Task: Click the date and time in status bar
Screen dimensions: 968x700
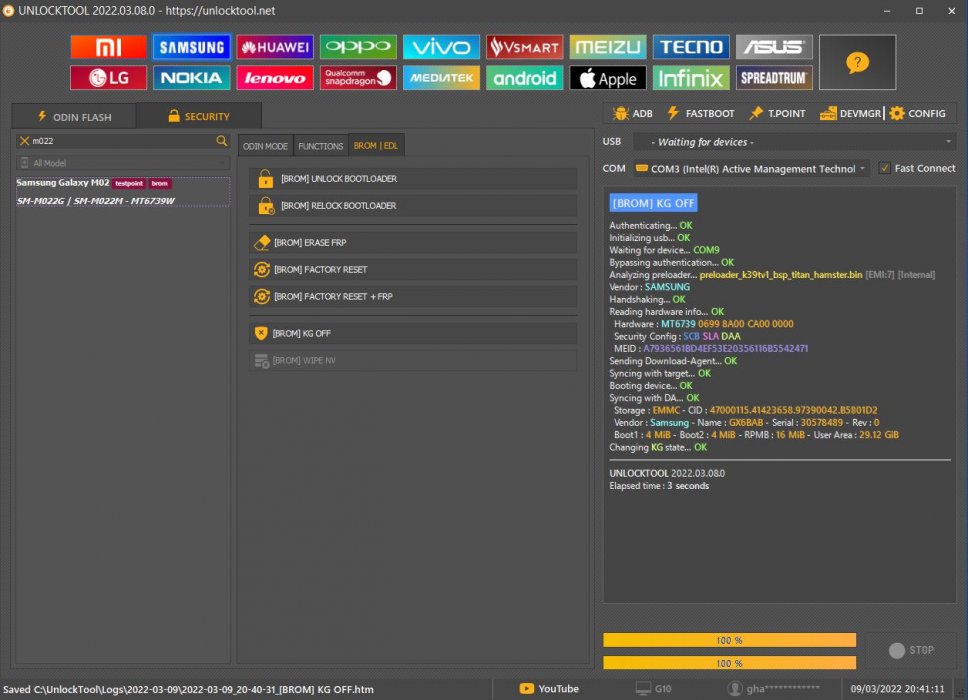Action: [897, 688]
